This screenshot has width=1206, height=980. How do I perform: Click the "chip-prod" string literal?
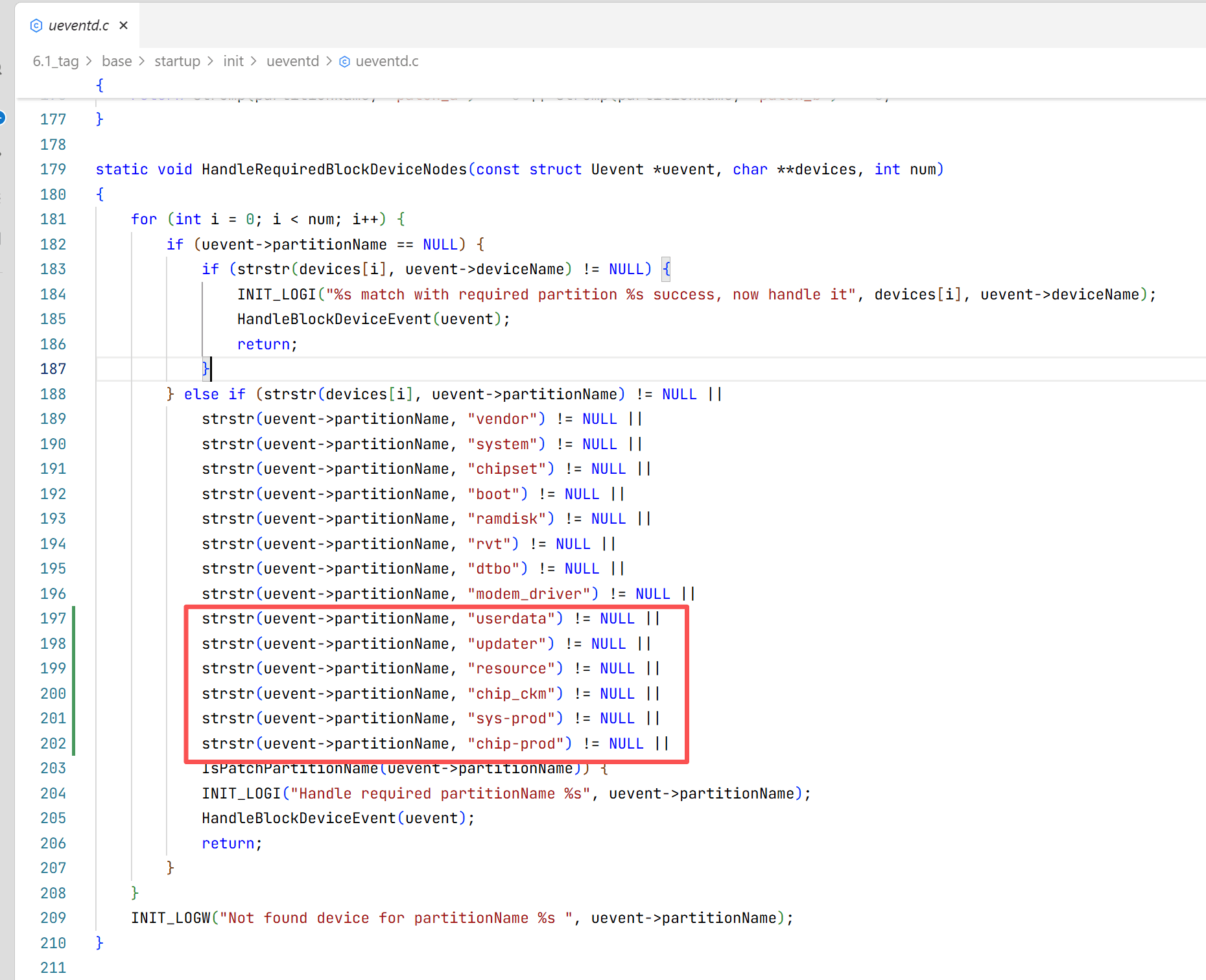pos(516,743)
